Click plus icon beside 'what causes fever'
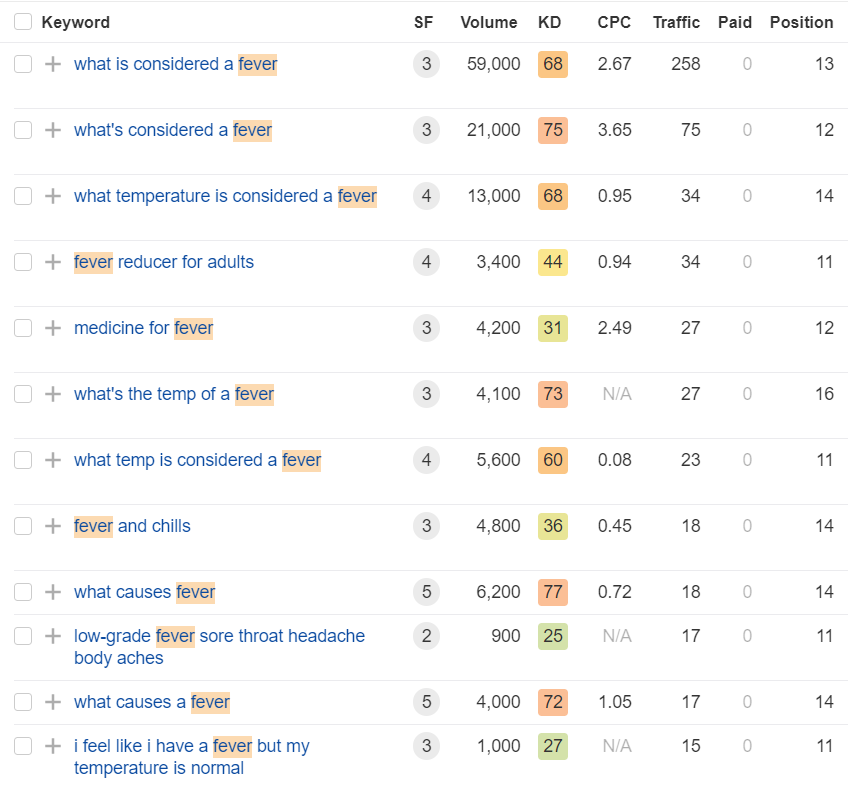848x787 pixels. (53, 592)
